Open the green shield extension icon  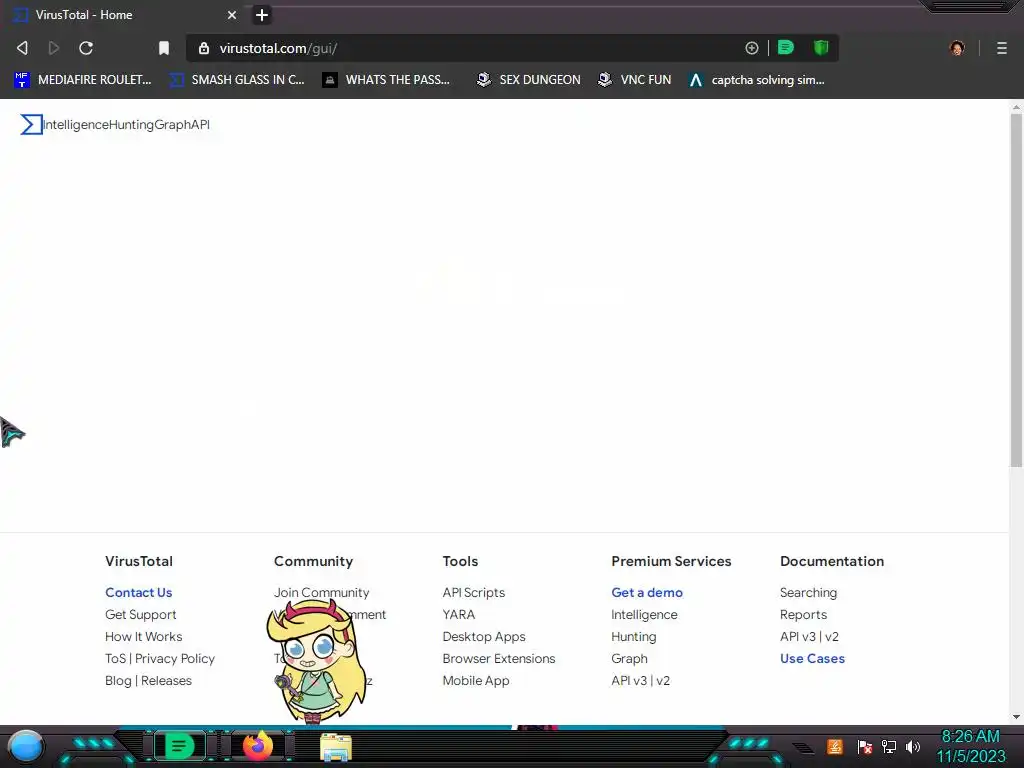[821, 48]
